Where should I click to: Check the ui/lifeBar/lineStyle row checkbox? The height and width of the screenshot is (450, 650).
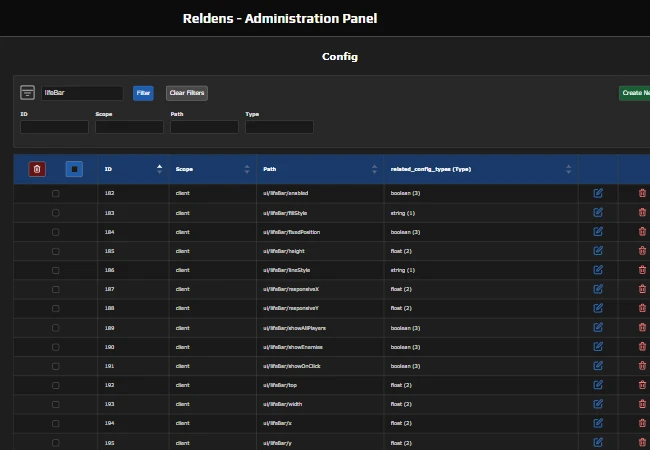pos(56,270)
